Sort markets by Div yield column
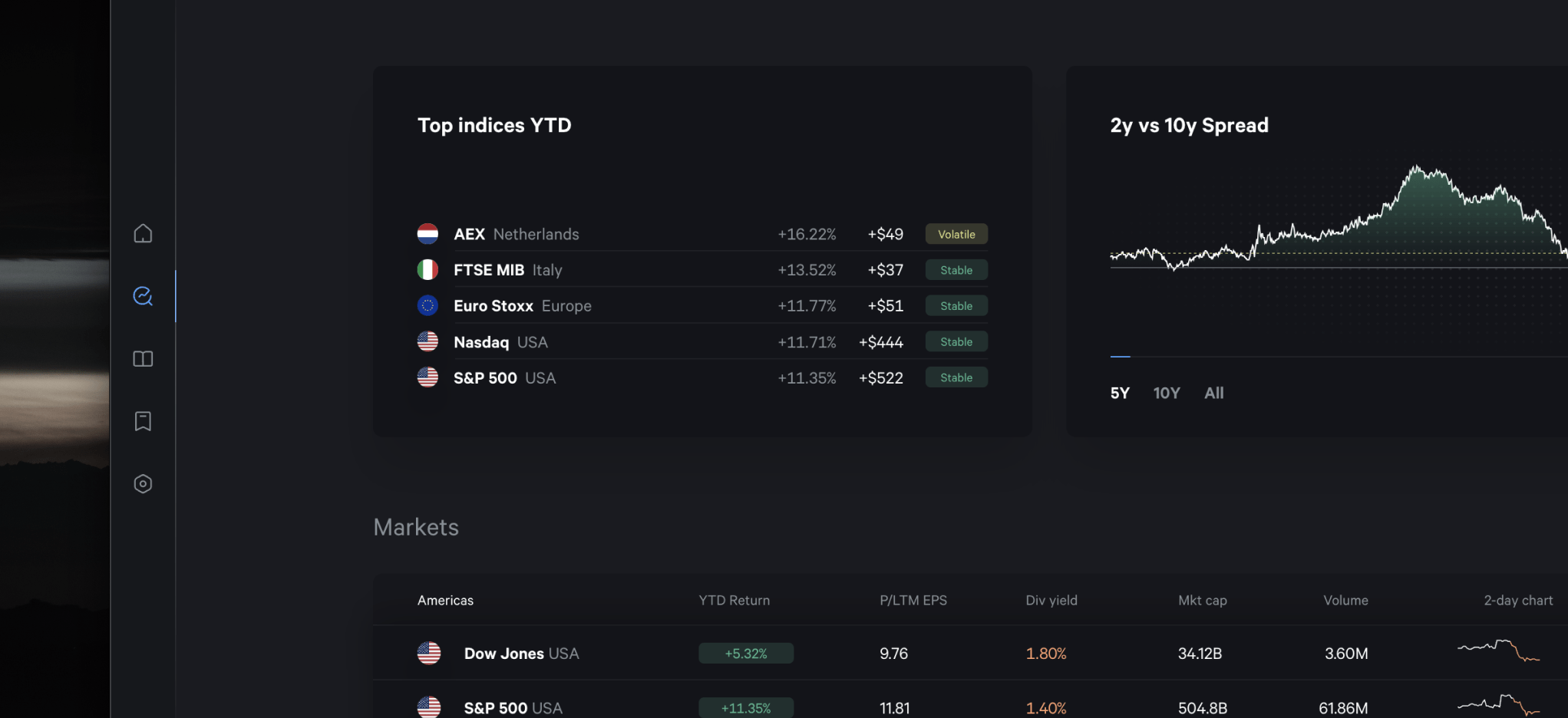Image resolution: width=1568 pixels, height=718 pixels. pyautogui.click(x=1051, y=601)
